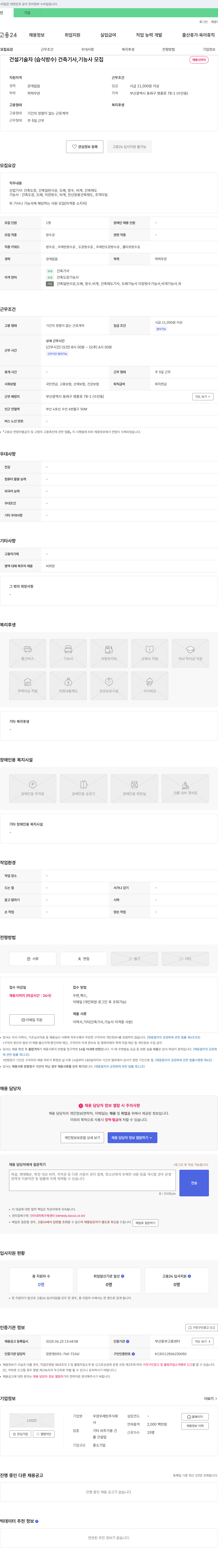Screen dimensions: 218x1568
Task: Click the 이메일 지원 button
Action: coord(32,1020)
